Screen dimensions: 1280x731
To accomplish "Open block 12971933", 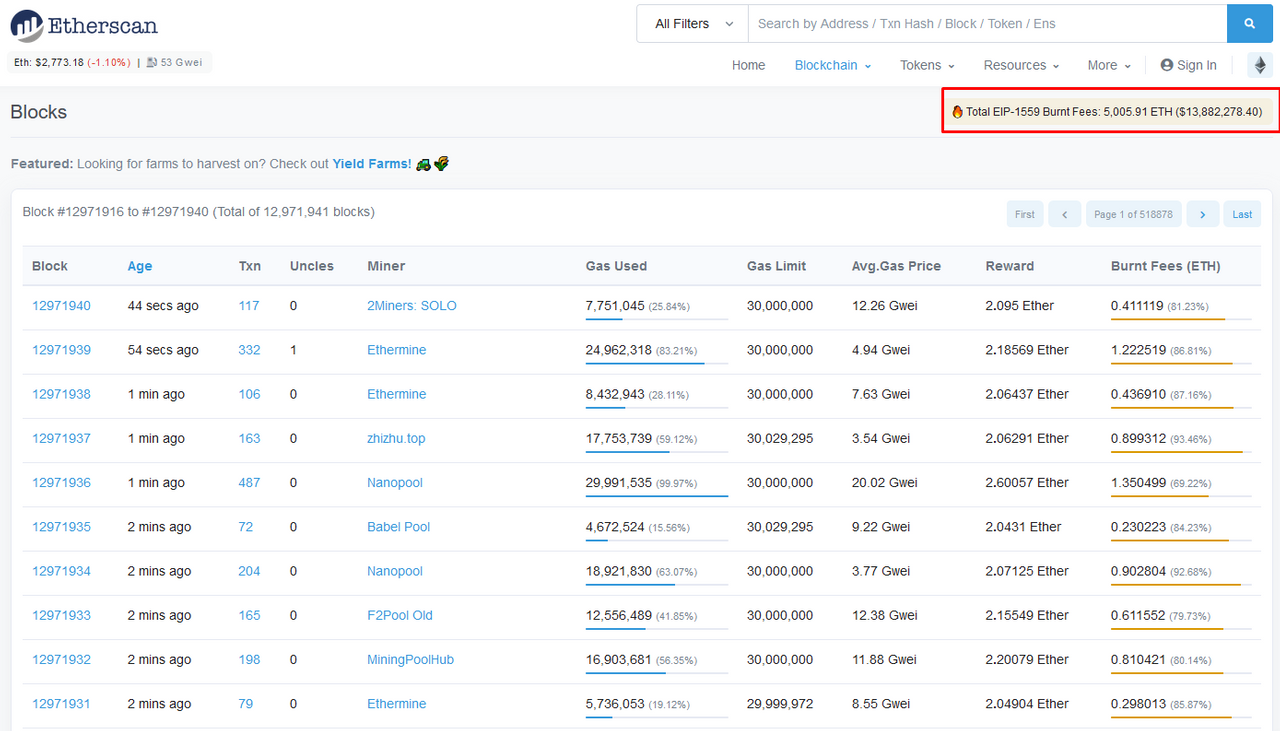I will [x=61, y=615].
